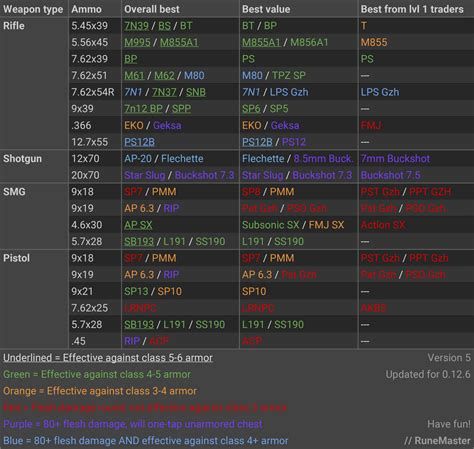Screen dimensions: 474x449
Task: Click the purple 'PS12' round
Action: pyautogui.click(x=294, y=142)
